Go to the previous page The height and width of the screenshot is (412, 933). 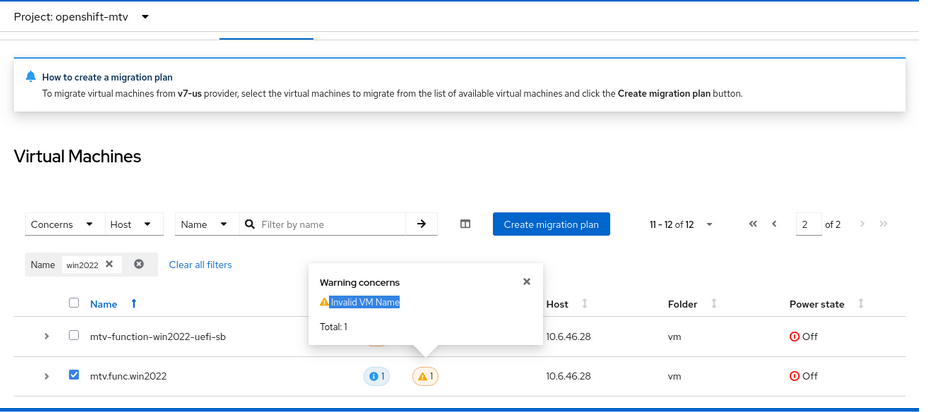[774, 224]
